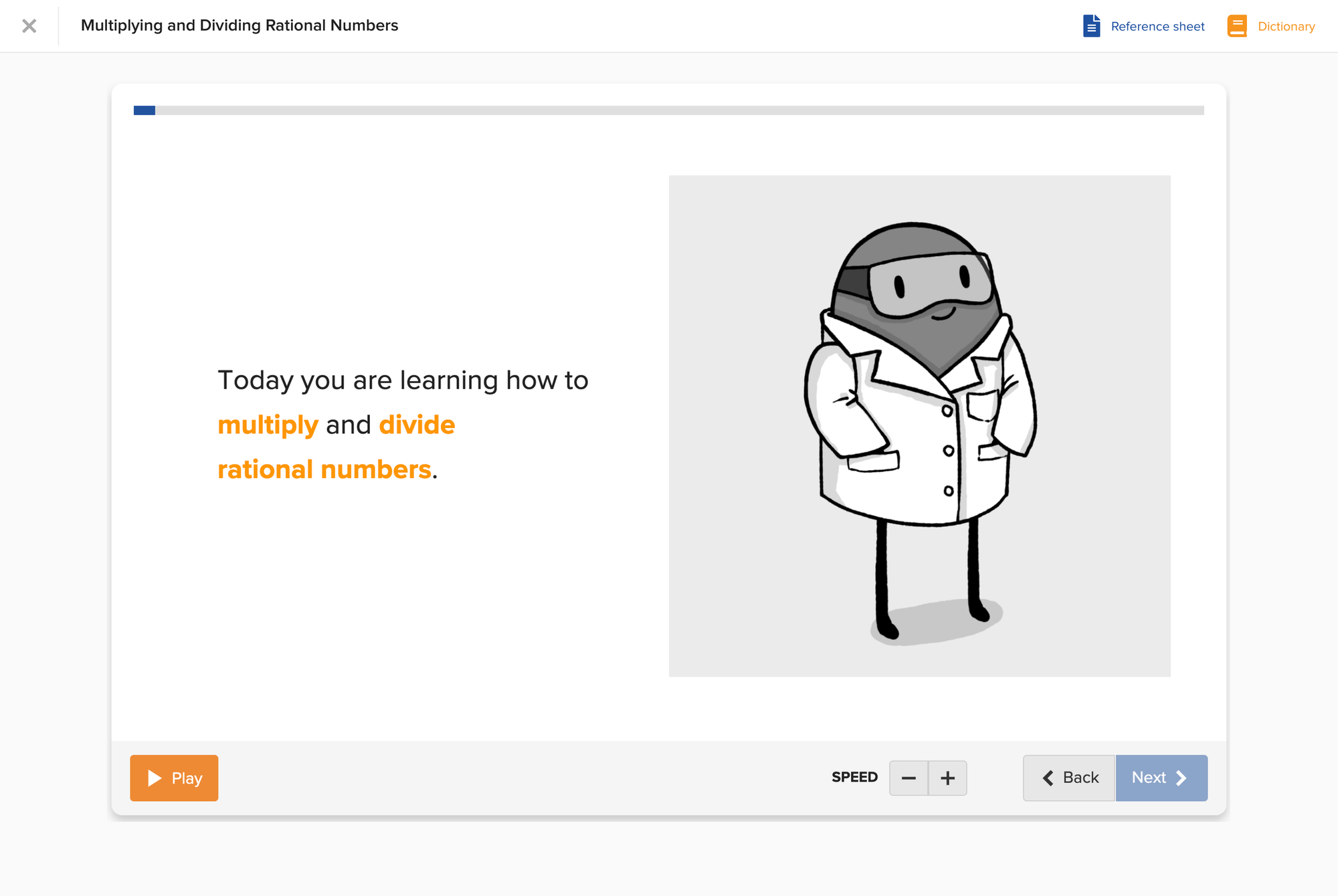The height and width of the screenshot is (896, 1338).
Task: Click the middle of the gray progress bar
Action: [x=669, y=110]
